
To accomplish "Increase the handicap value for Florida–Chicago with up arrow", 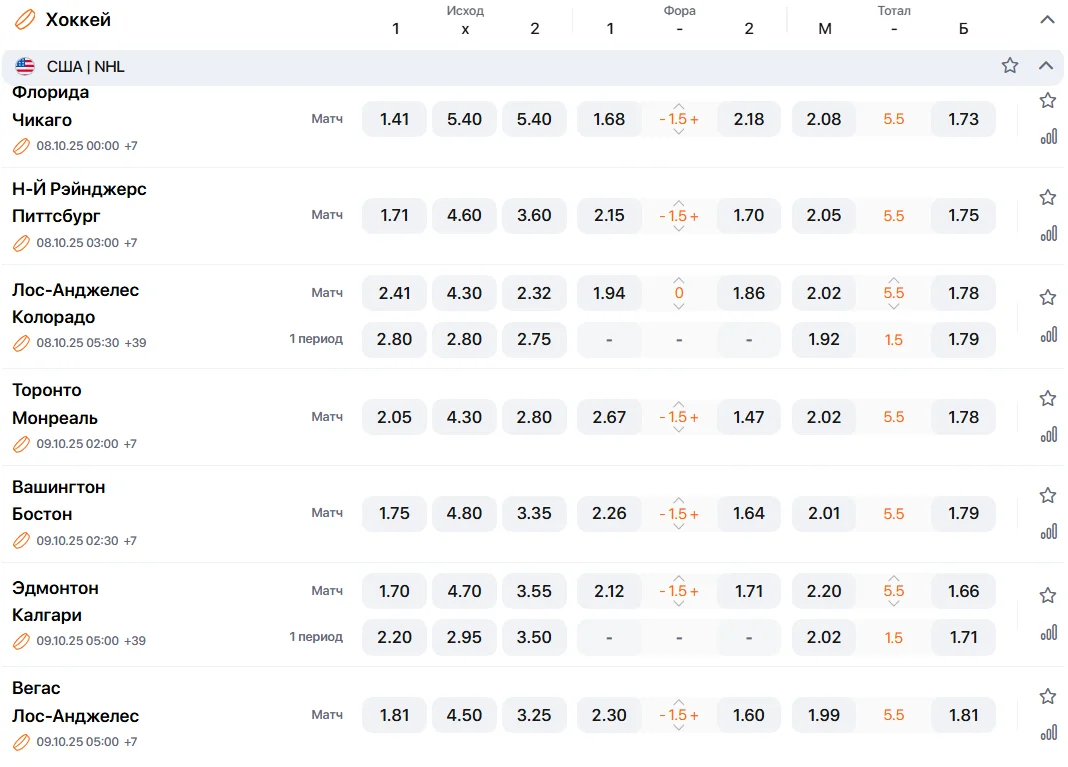I will click(679, 106).
